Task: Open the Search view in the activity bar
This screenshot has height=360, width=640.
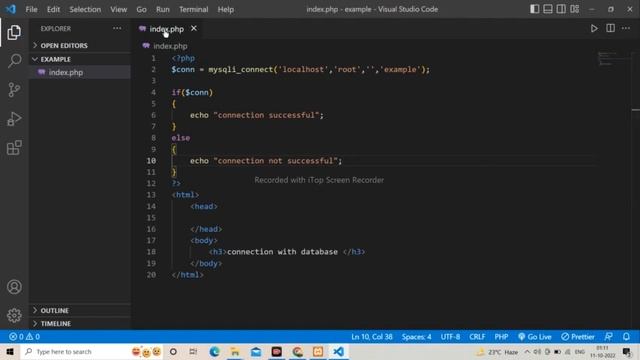Action: point(14,61)
